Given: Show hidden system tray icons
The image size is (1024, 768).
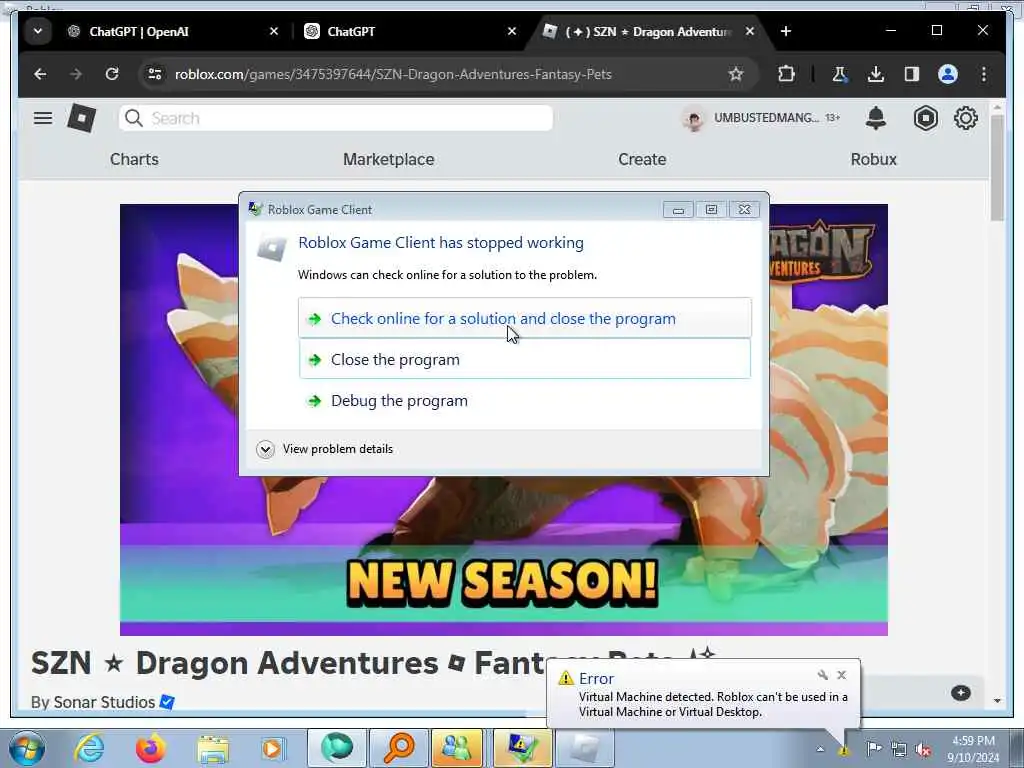Looking at the screenshot, I should pos(820,749).
